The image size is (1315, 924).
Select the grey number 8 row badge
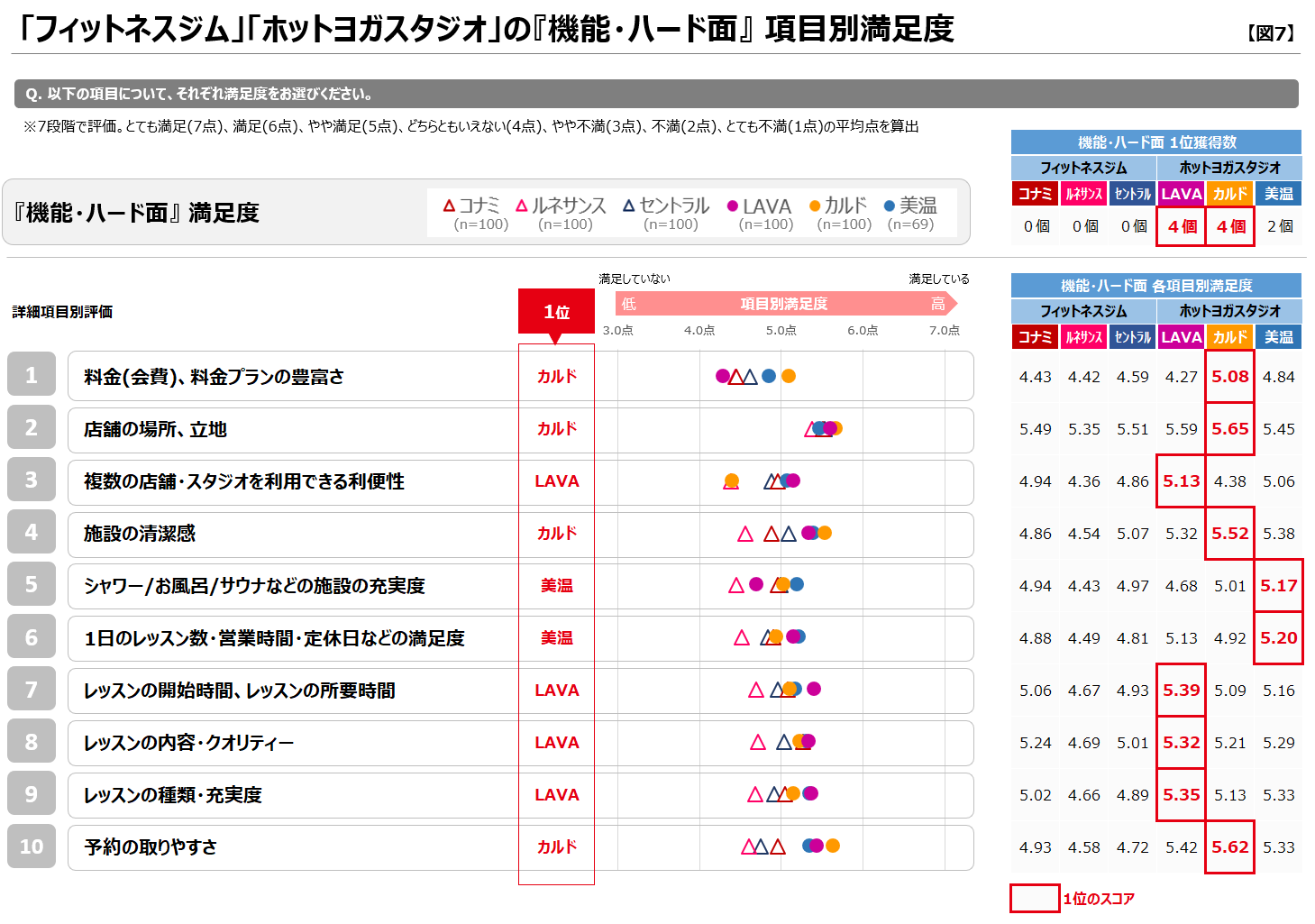pos(32,742)
